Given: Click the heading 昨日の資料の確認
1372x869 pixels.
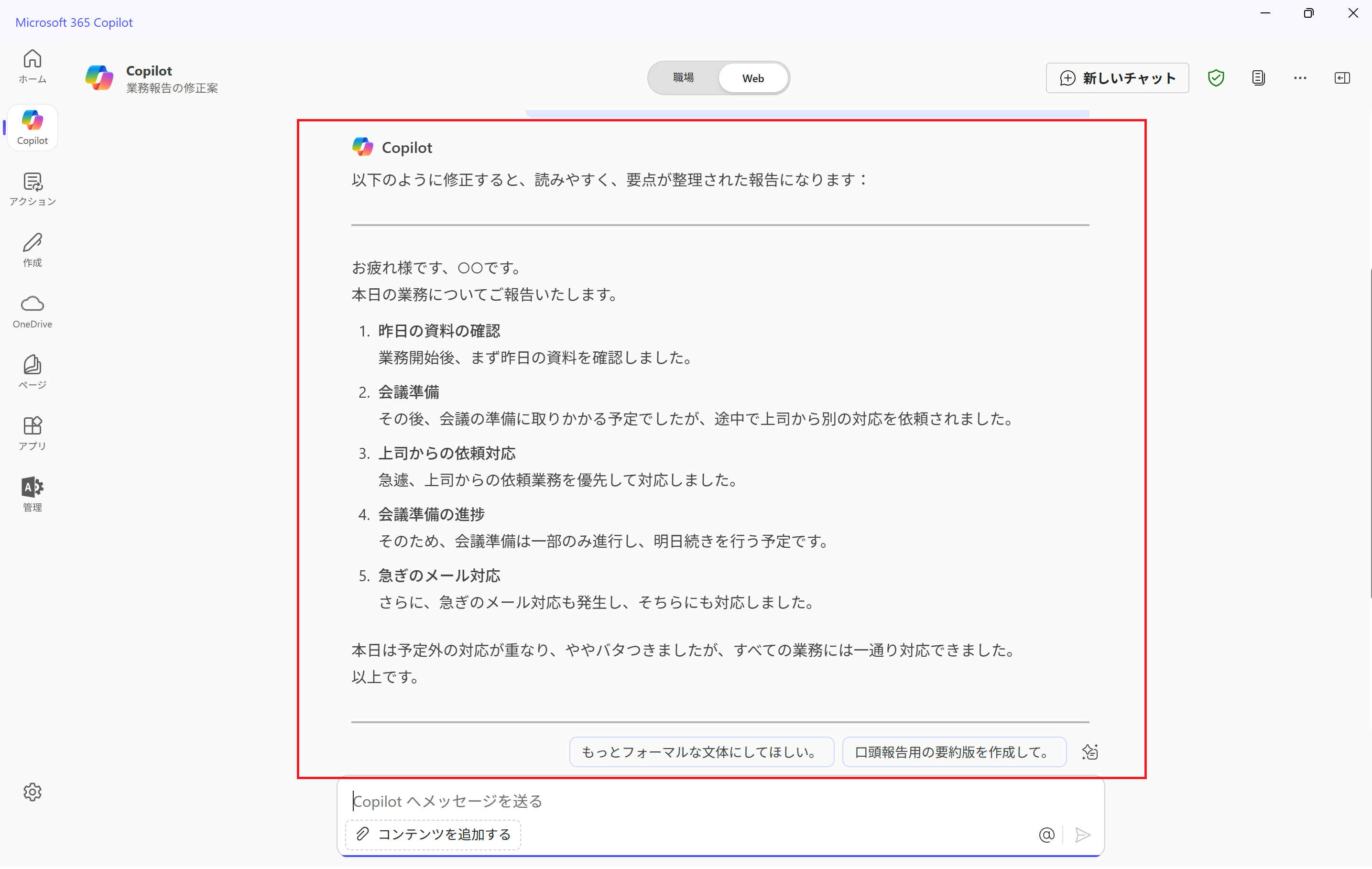Looking at the screenshot, I should (x=439, y=331).
